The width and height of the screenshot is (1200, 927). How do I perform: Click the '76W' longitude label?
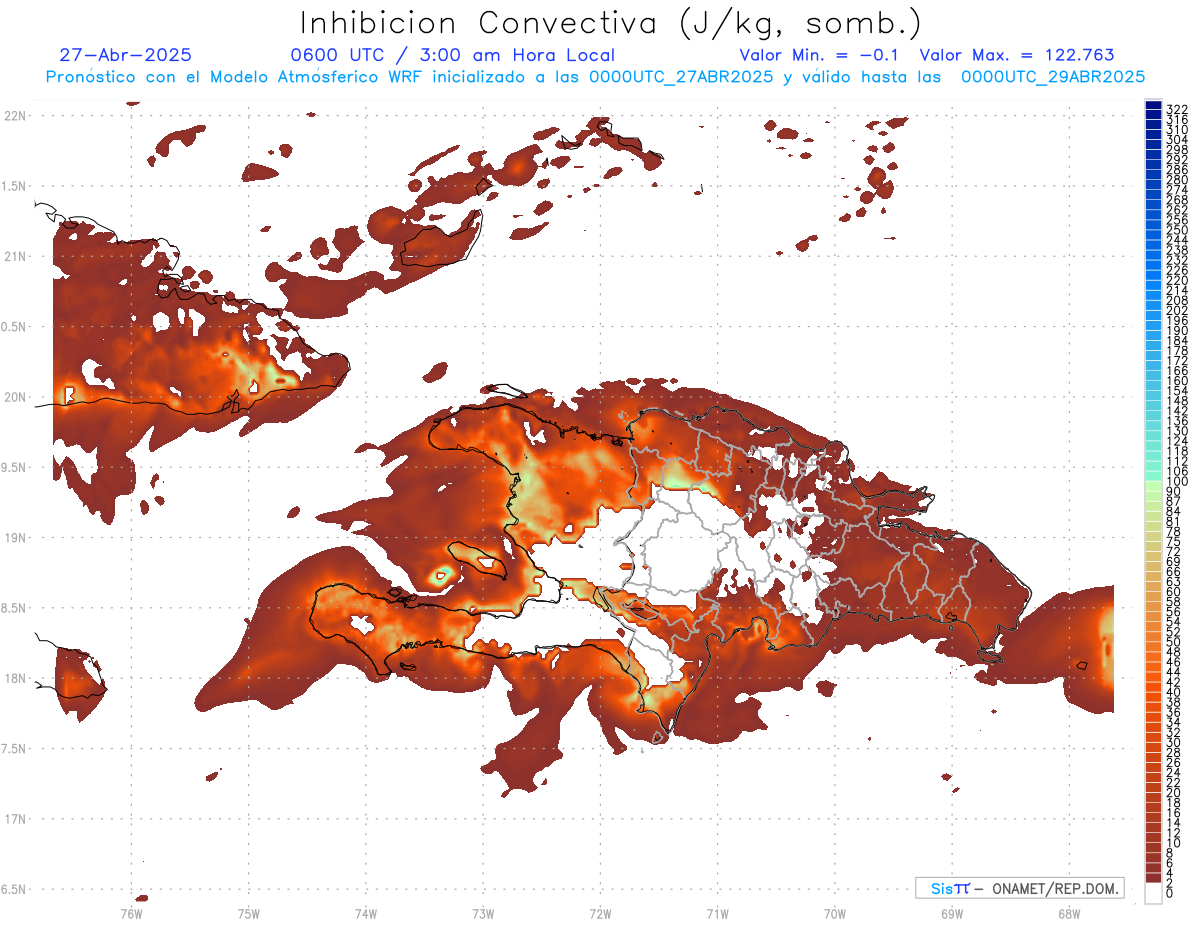pyautogui.click(x=131, y=913)
